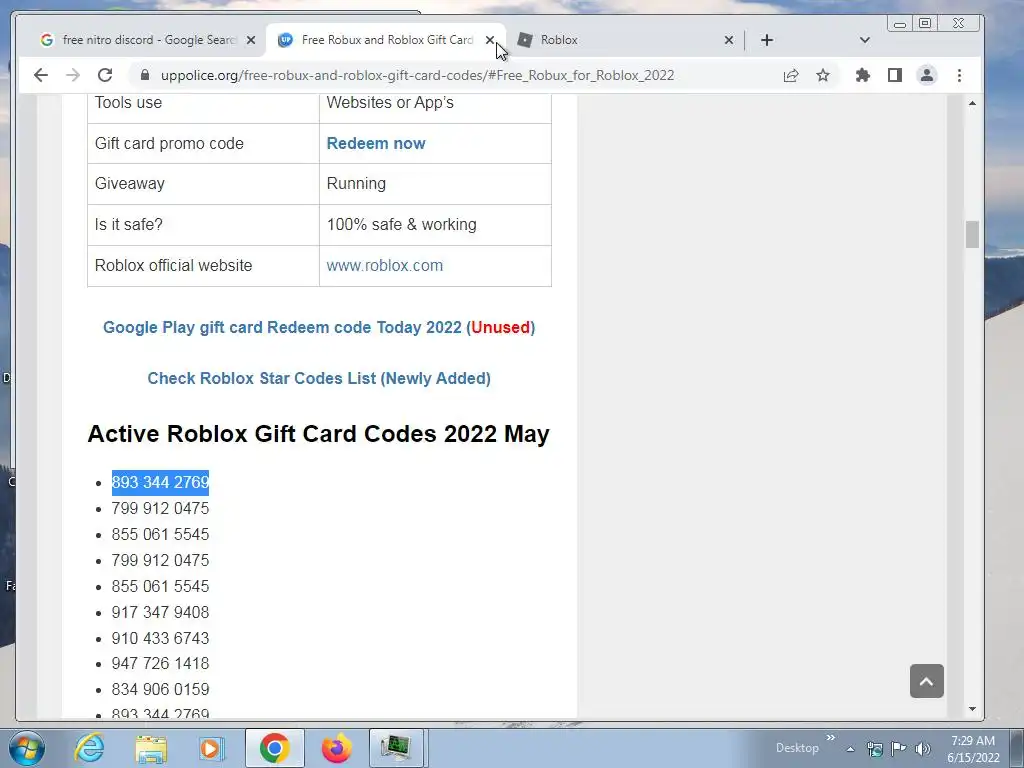Expand the Desktop toolbar chevron
Screen dimensions: 1024x768
click(x=831, y=738)
